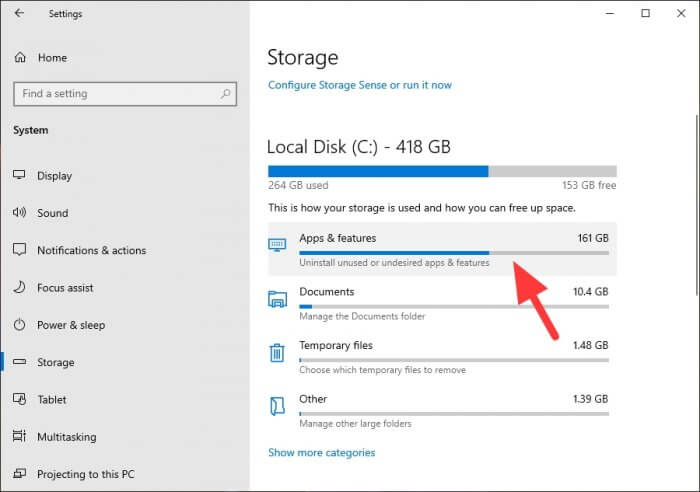Click the Local Disk usage bar

(x=442, y=171)
